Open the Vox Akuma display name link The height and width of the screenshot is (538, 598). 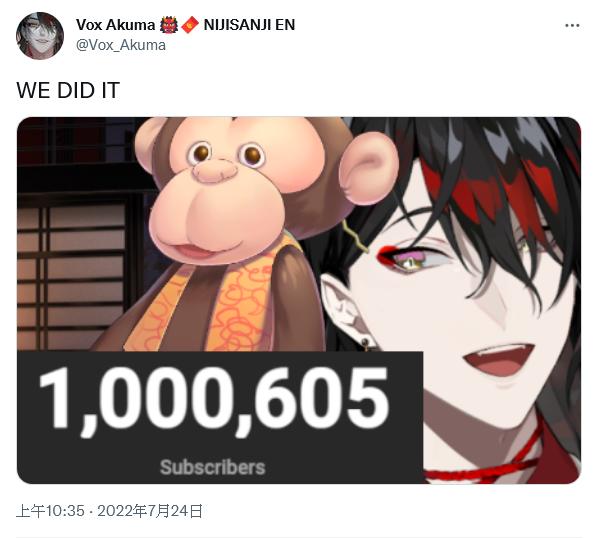(x=115, y=25)
